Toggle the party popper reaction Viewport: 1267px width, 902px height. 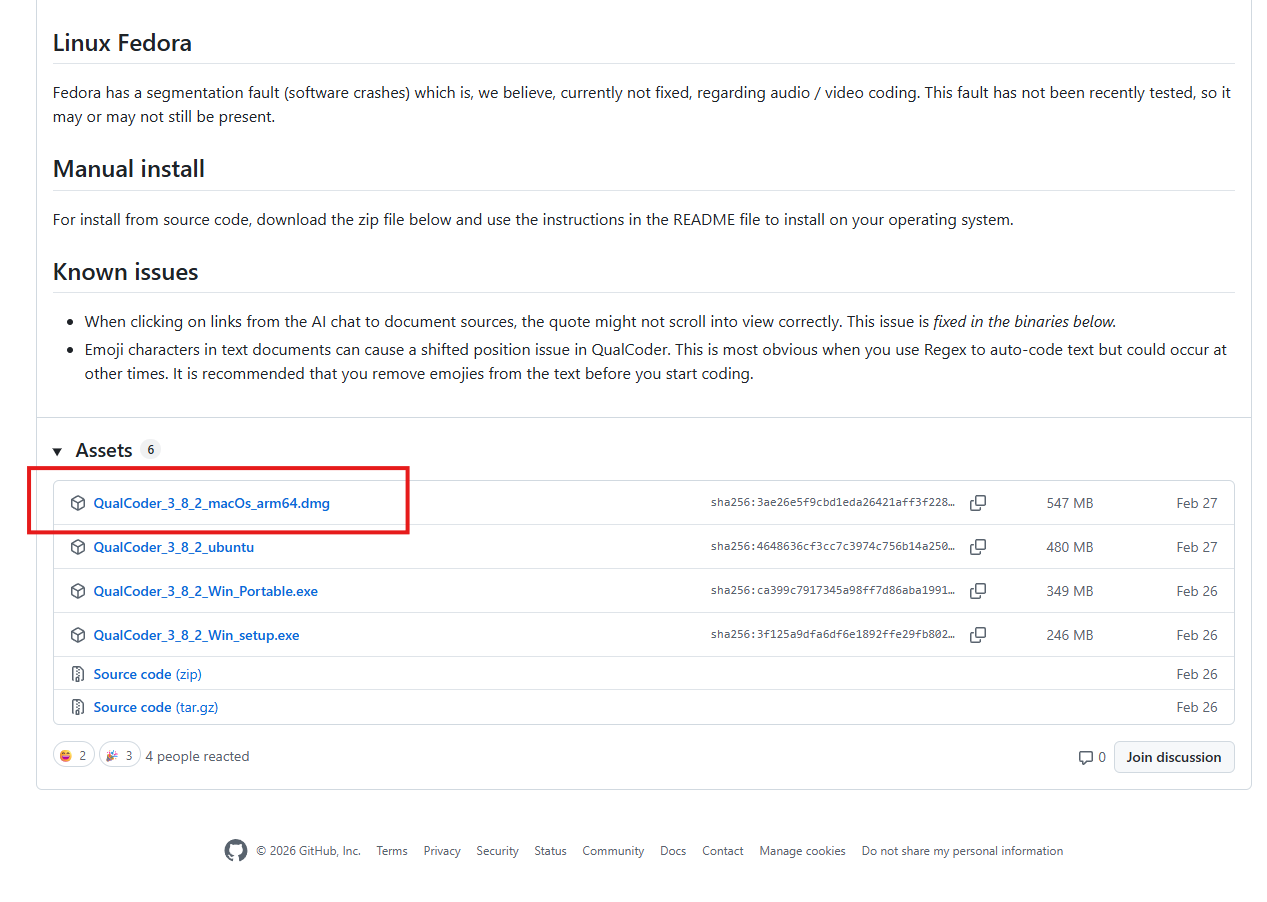(x=119, y=756)
